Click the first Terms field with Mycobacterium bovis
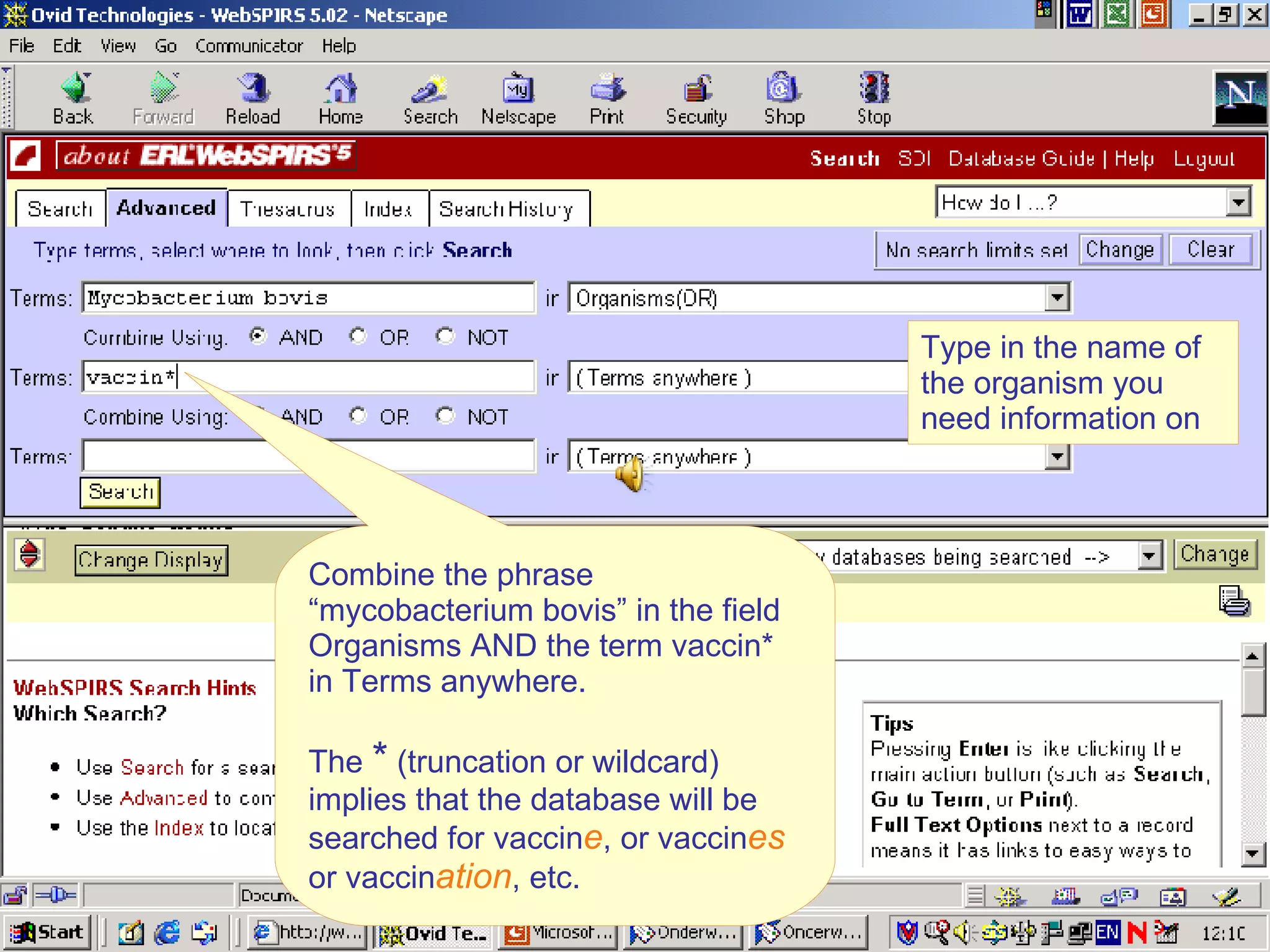The image size is (1270, 952). click(308, 297)
